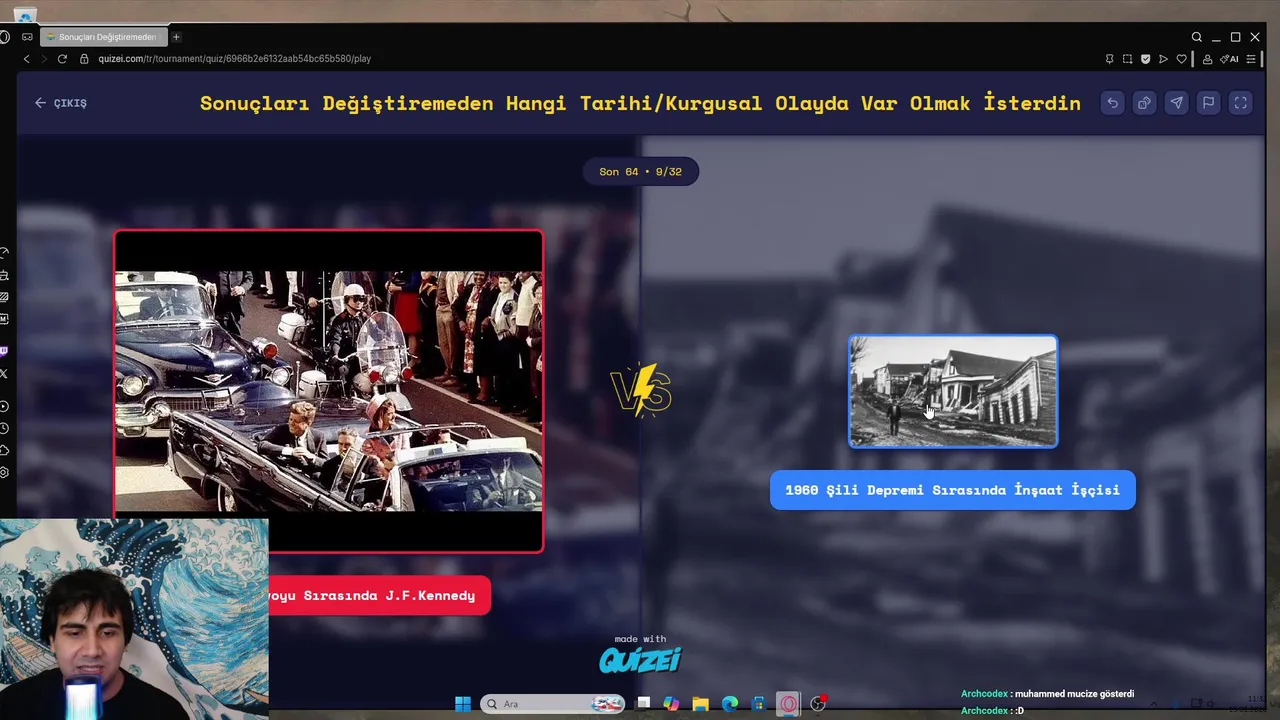
Task: Open Microsoft Edge from the taskbar
Action: [x=730, y=704]
